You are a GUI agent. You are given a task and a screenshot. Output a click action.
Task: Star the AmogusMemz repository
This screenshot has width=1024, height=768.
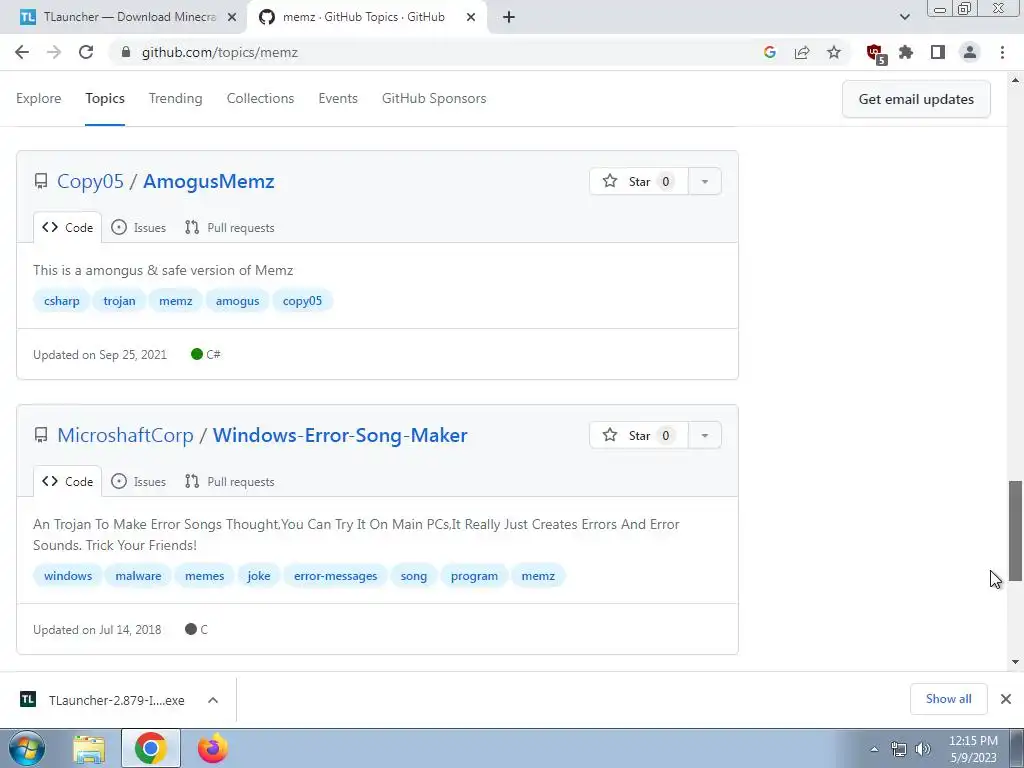click(639, 182)
